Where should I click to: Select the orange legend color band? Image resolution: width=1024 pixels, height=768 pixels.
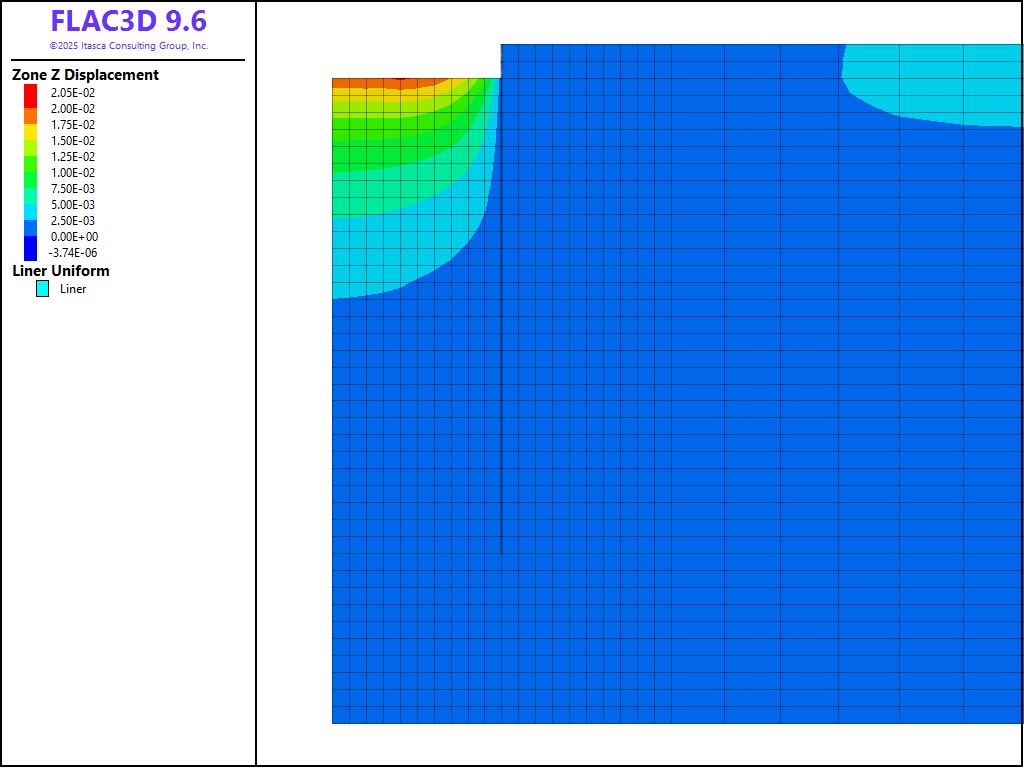coord(30,115)
